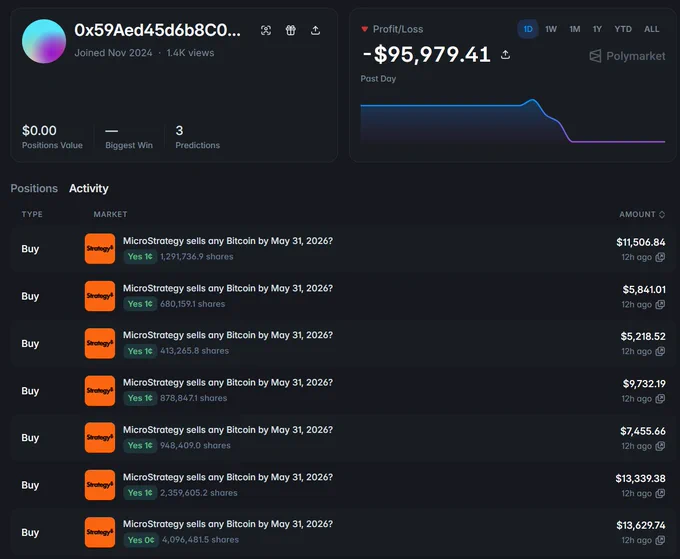
Task: Click the Yes 0¢ badge for 4,096,481.5 shares
Action: 141,539
